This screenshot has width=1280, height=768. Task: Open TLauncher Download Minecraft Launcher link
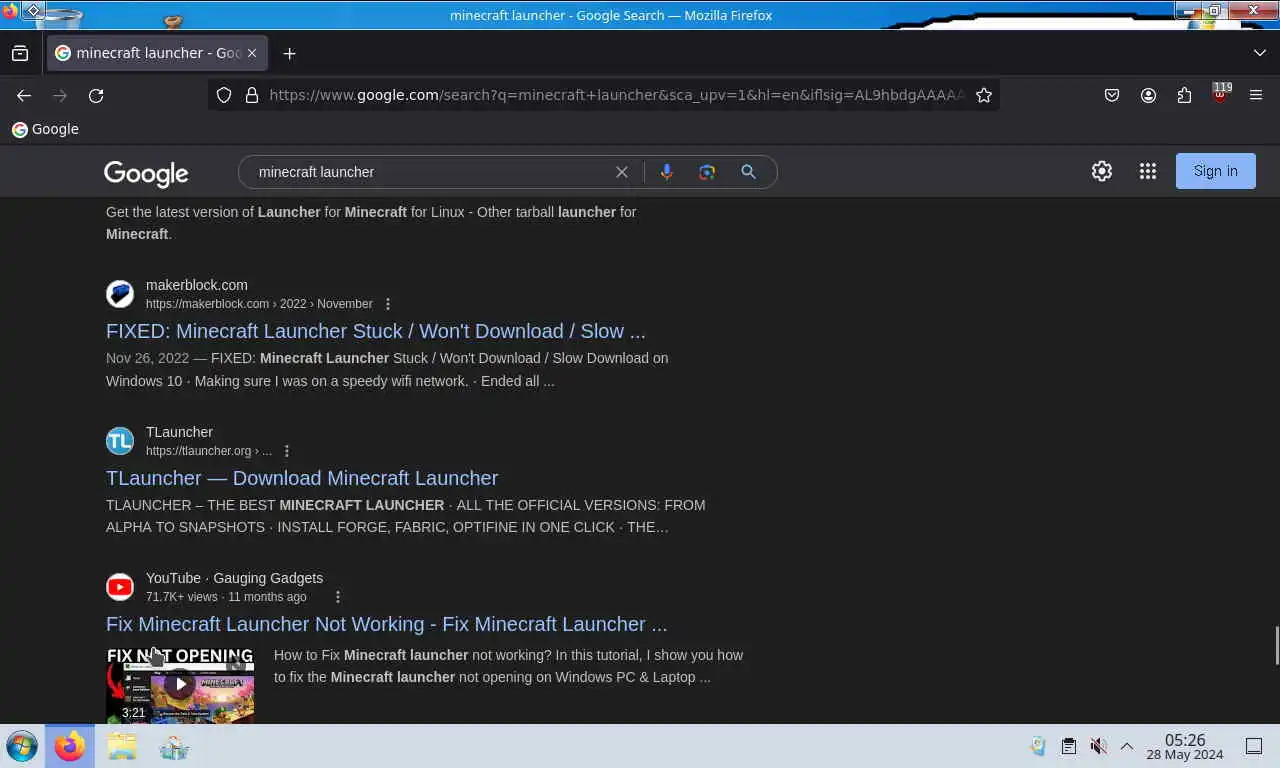(302, 478)
